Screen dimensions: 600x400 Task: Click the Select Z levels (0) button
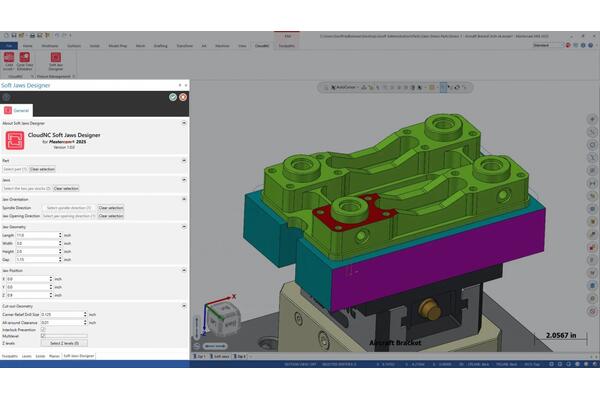(x=64, y=343)
